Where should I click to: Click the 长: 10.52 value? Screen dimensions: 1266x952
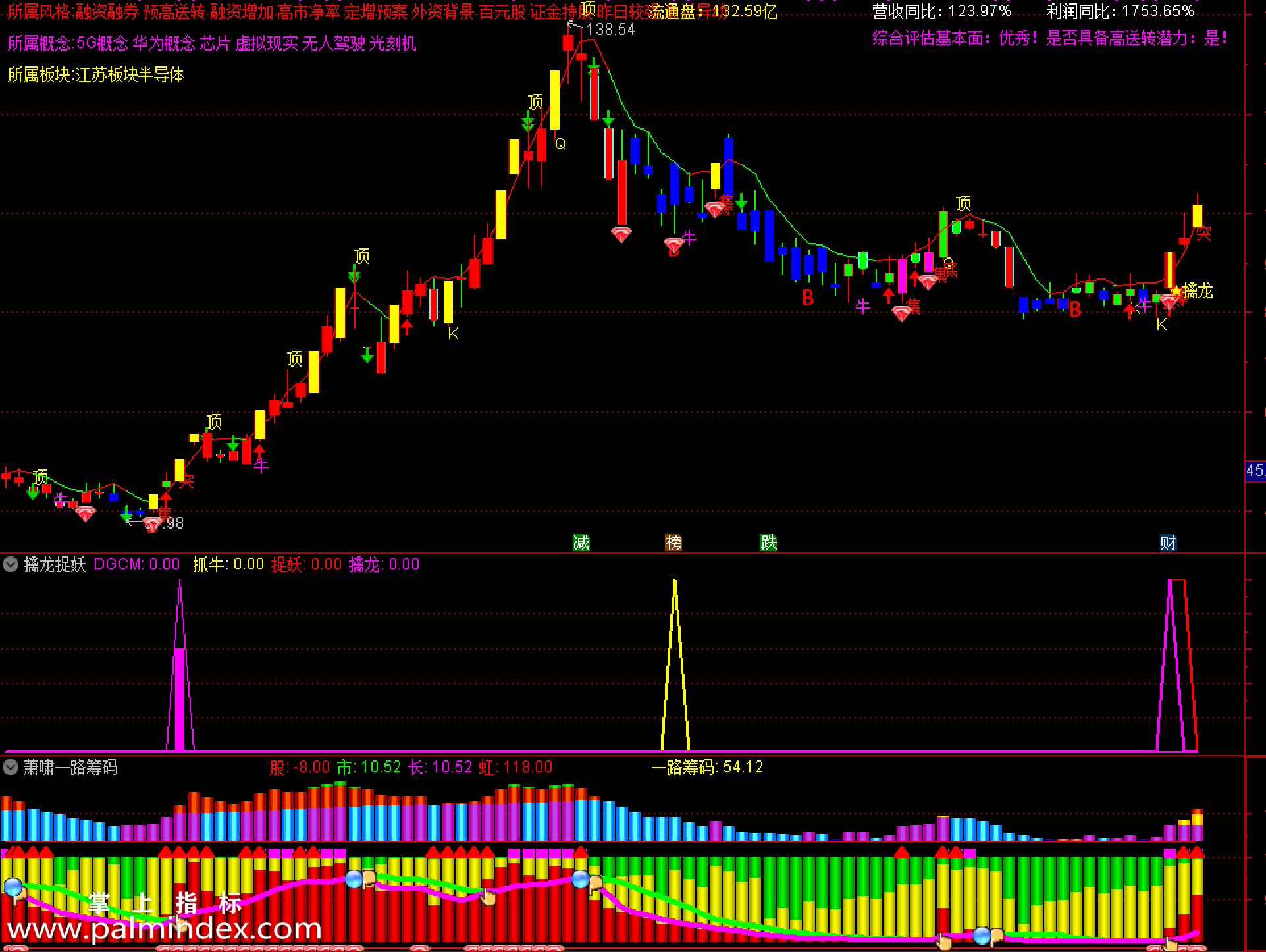pos(440,767)
